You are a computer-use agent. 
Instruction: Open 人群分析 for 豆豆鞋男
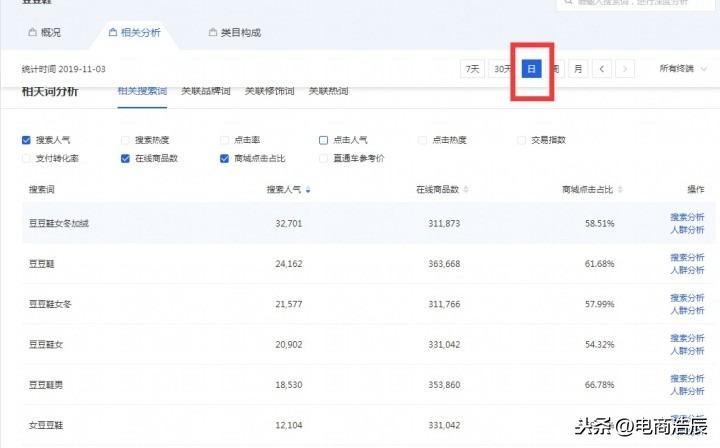click(x=687, y=391)
